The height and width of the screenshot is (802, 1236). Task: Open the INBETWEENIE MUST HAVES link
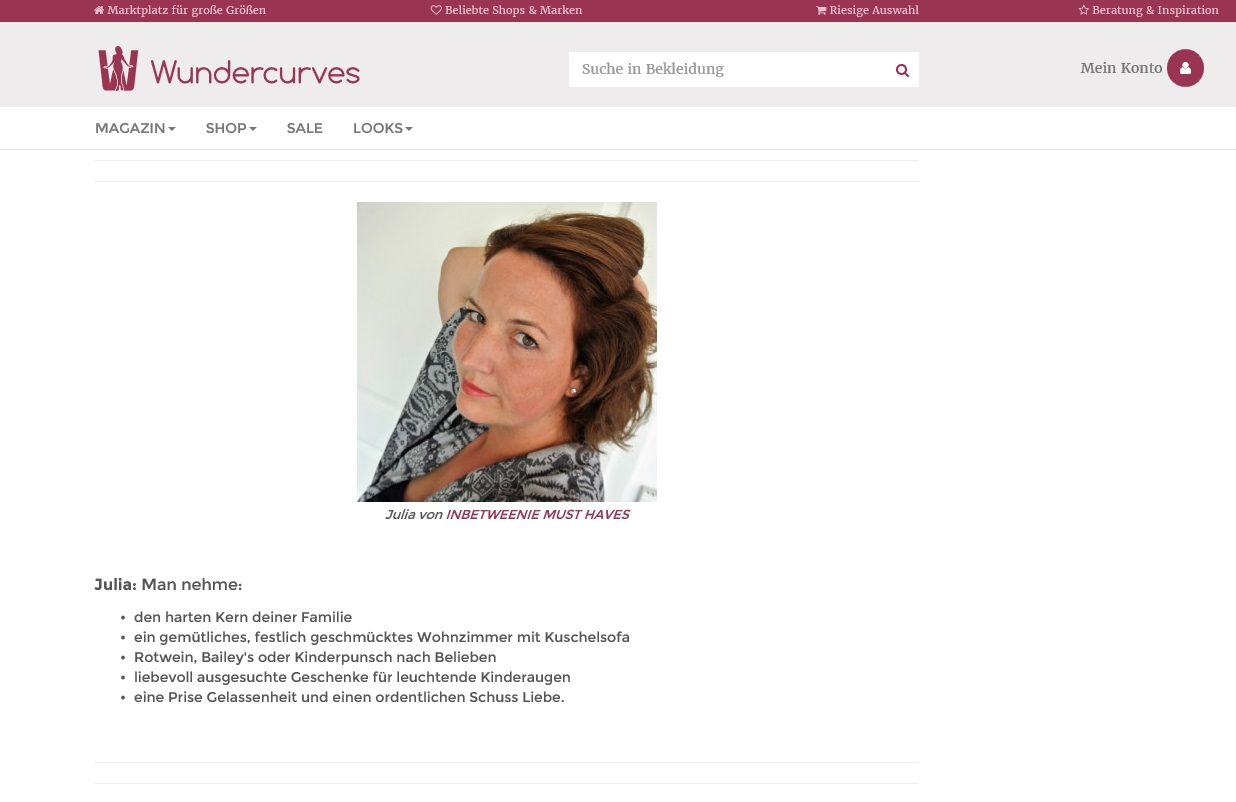(x=538, y=515)
